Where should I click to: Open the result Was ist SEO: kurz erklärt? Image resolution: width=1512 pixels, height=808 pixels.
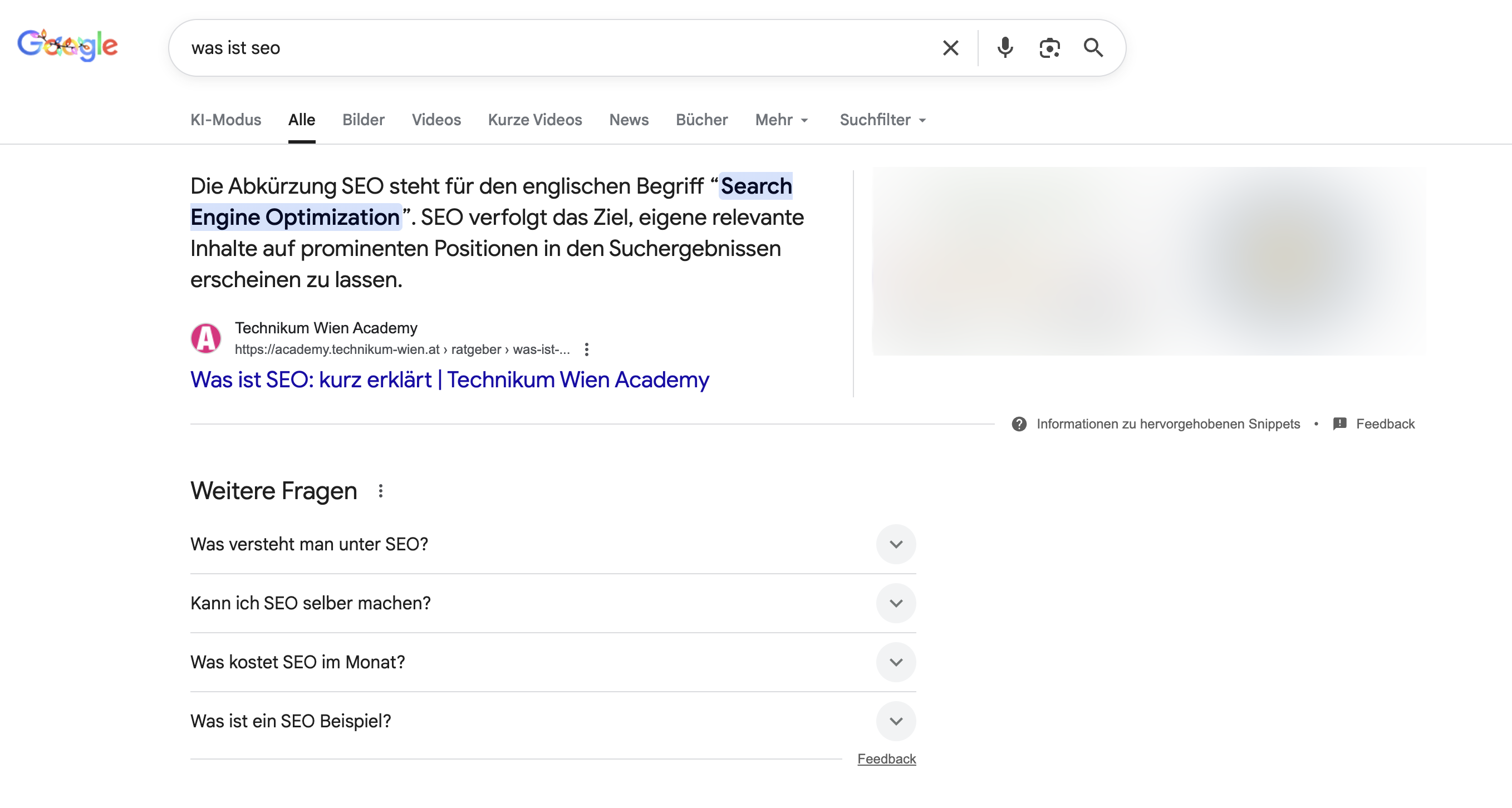click(449, 380)
